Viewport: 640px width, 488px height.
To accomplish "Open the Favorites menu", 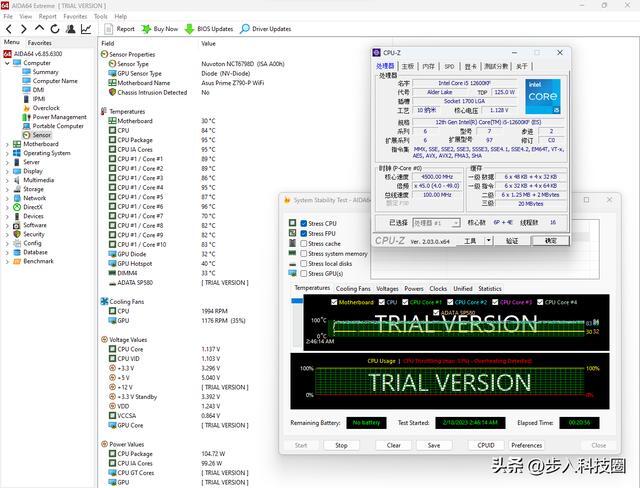I will click(x=75, y=16).
